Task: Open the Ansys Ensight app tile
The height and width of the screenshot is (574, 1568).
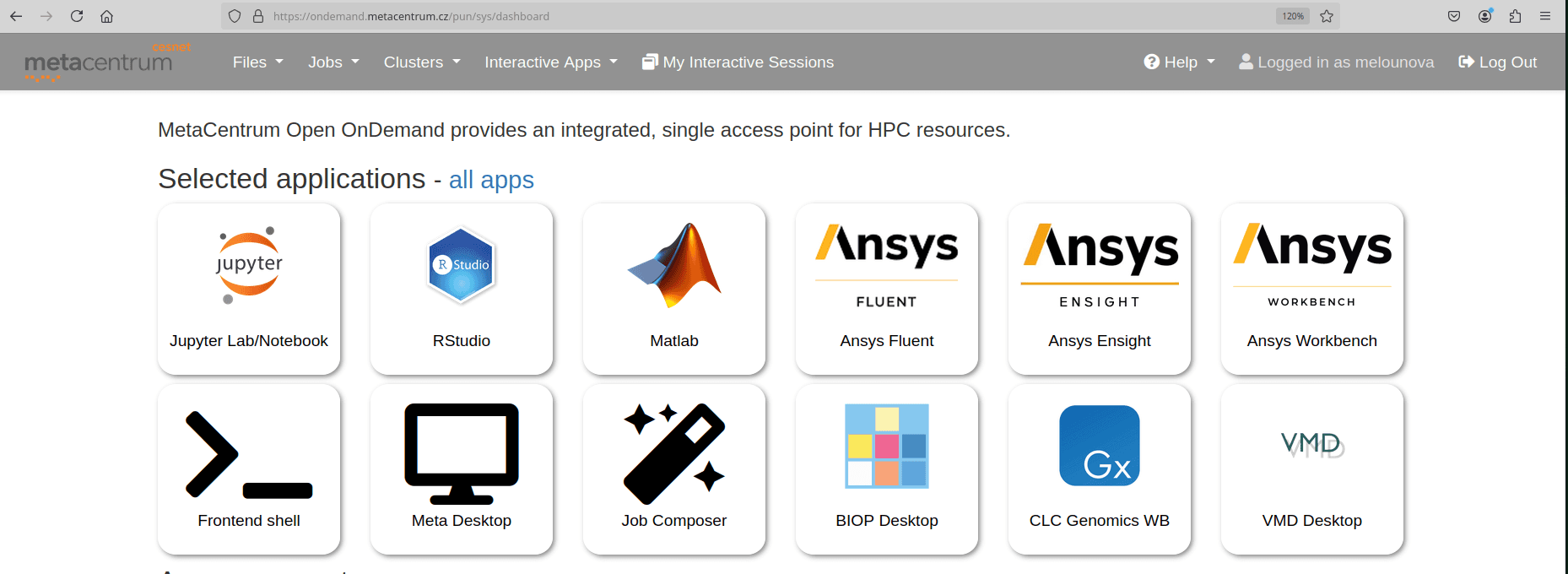Action: (x=1099, y=289)
